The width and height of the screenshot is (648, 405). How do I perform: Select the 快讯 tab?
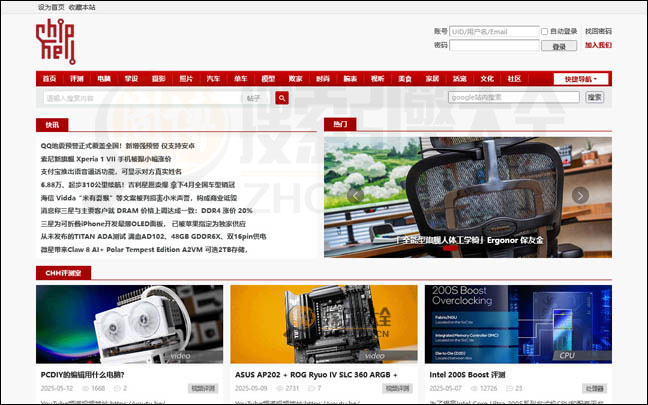pyautogui.click(x=52, y=125)
